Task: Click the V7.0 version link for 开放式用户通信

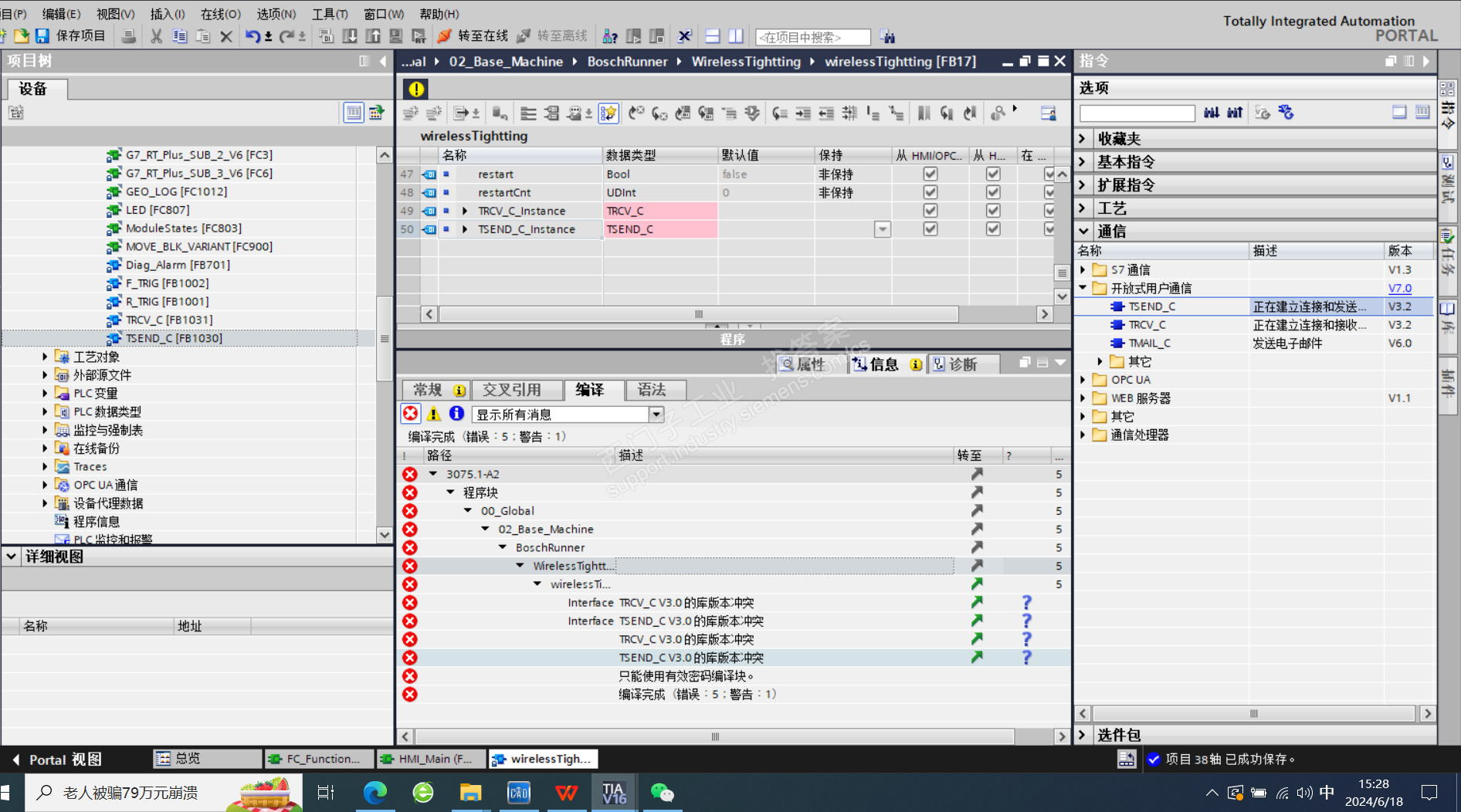Action: (1400, 288)
